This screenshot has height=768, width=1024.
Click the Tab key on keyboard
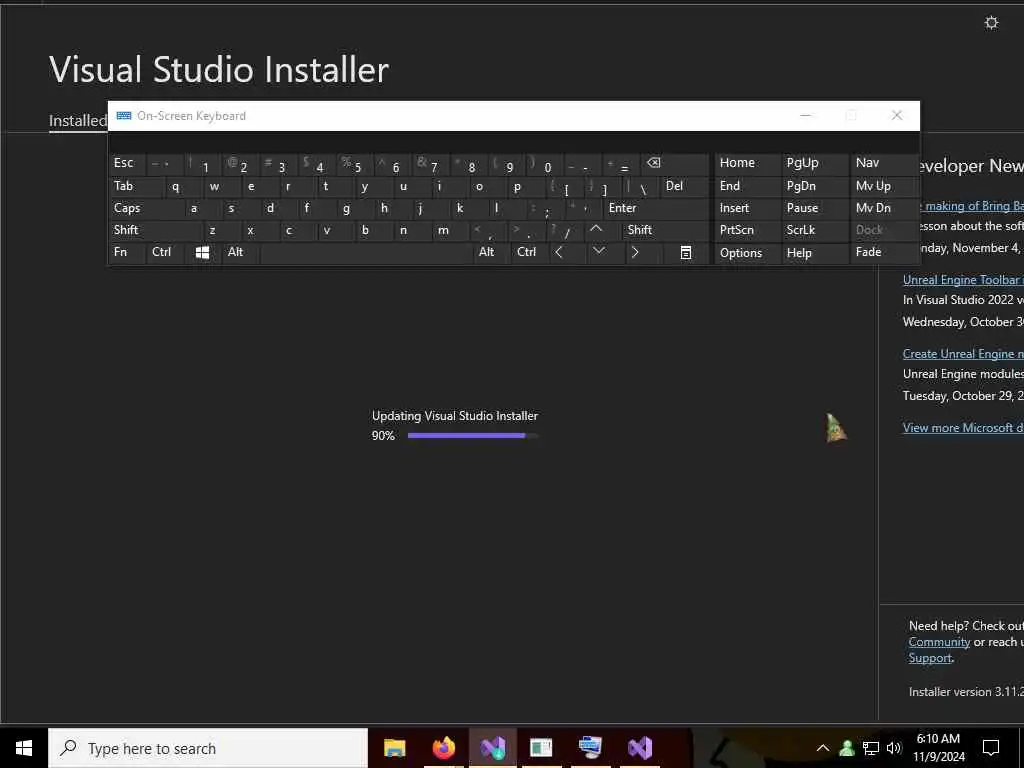pyautogui.click(x=136, y=186)
